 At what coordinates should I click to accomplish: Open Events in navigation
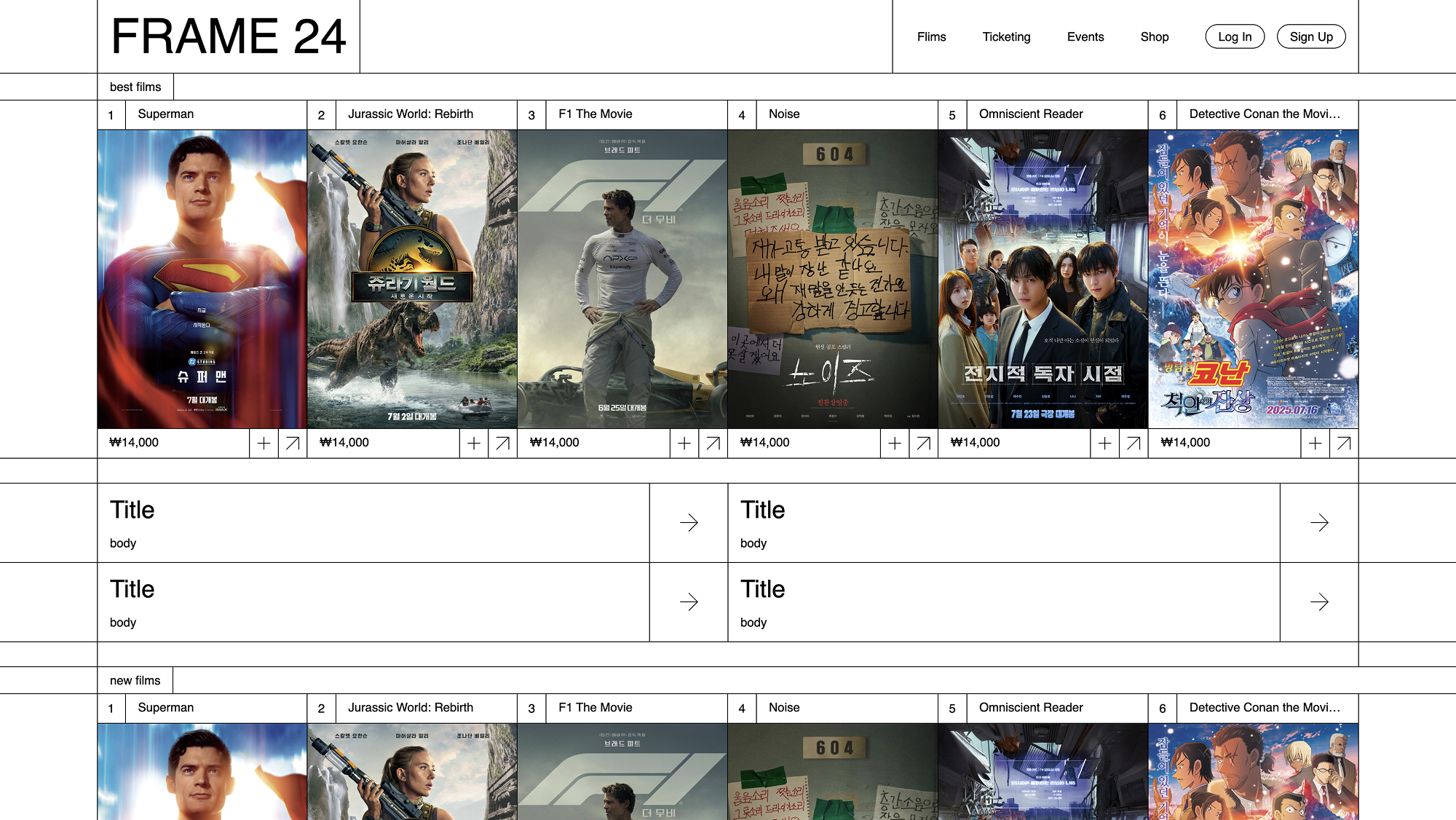(1085, 37)
